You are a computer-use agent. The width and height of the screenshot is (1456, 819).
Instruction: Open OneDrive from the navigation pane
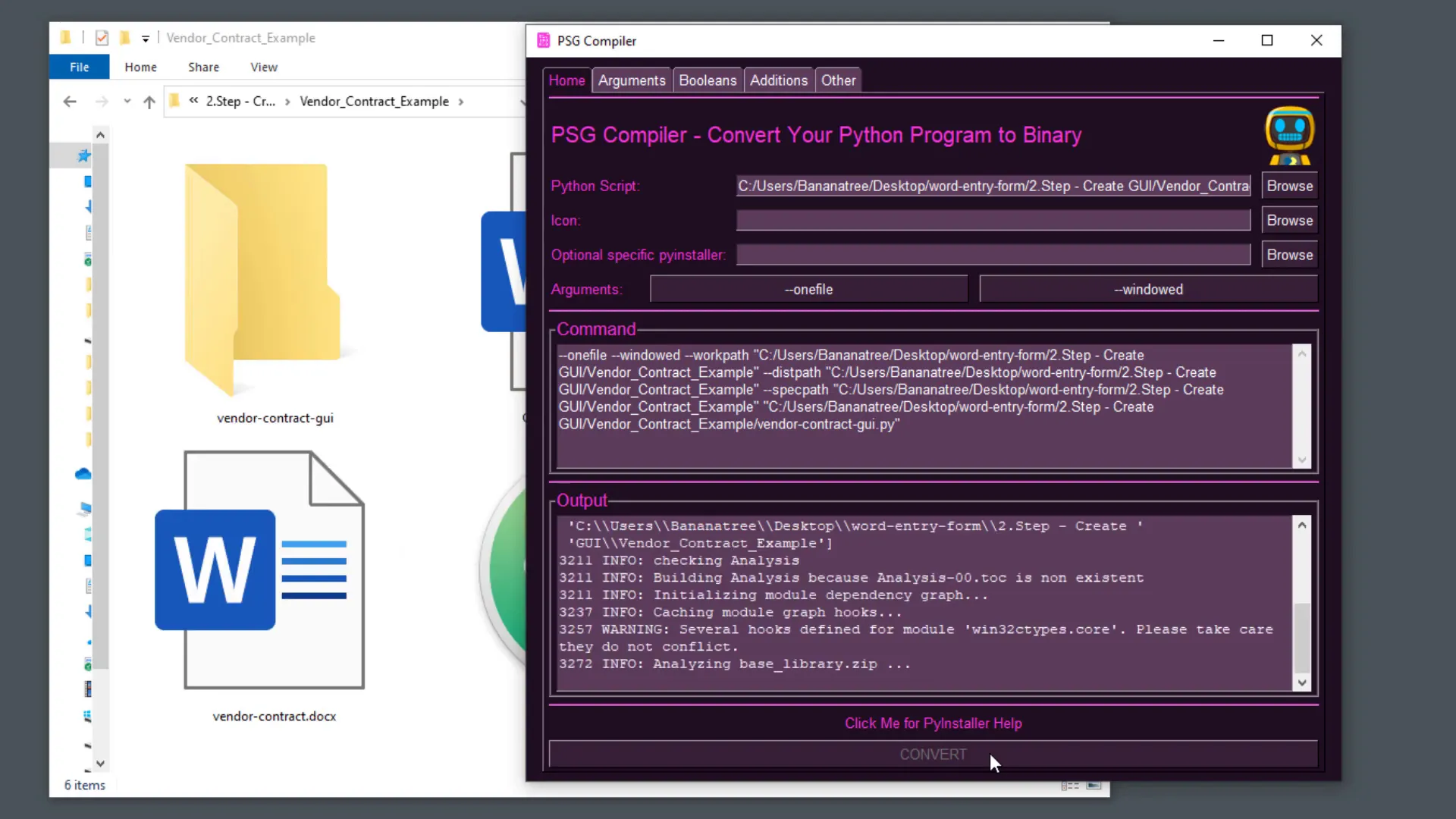click(83, 473)
